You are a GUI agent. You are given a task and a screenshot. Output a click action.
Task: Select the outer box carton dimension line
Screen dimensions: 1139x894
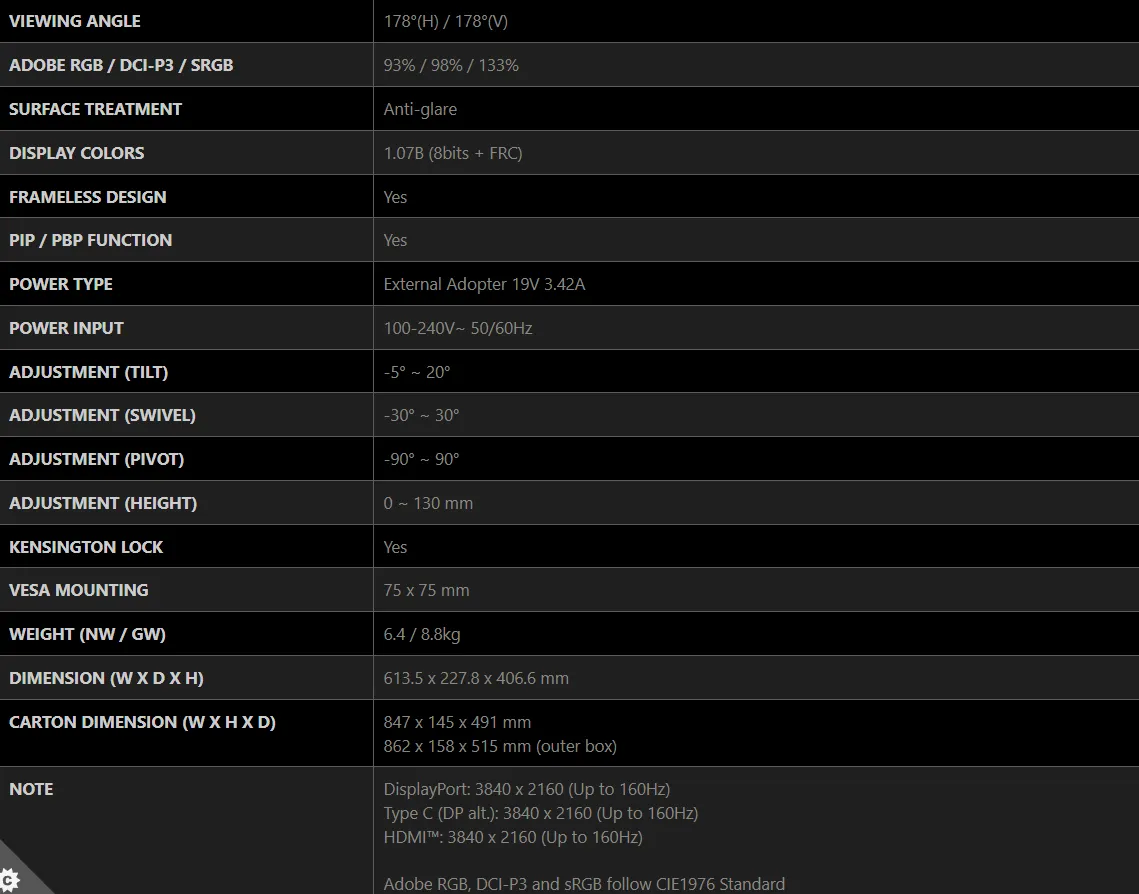[500, 746]
